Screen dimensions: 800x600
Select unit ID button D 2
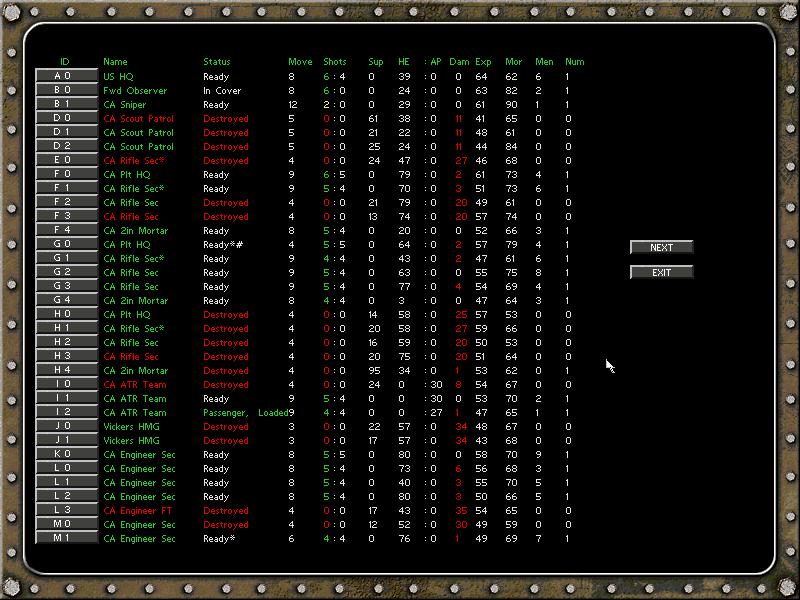click(x=66, y=146)
